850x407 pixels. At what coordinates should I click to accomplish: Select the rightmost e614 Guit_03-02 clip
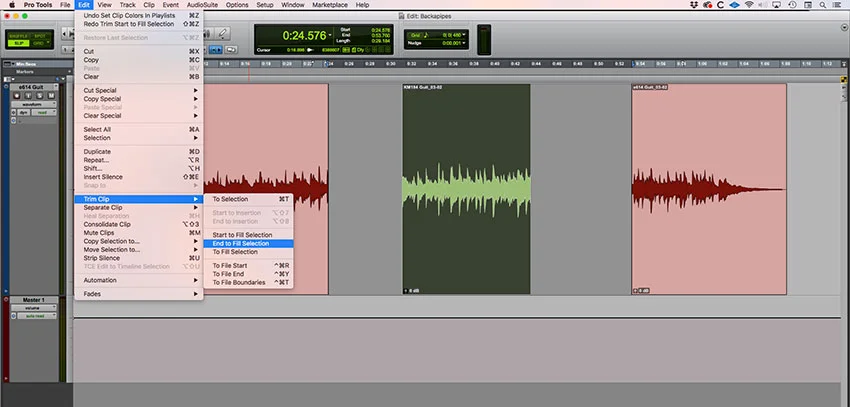pyautogui.click(x=709, y=189)
